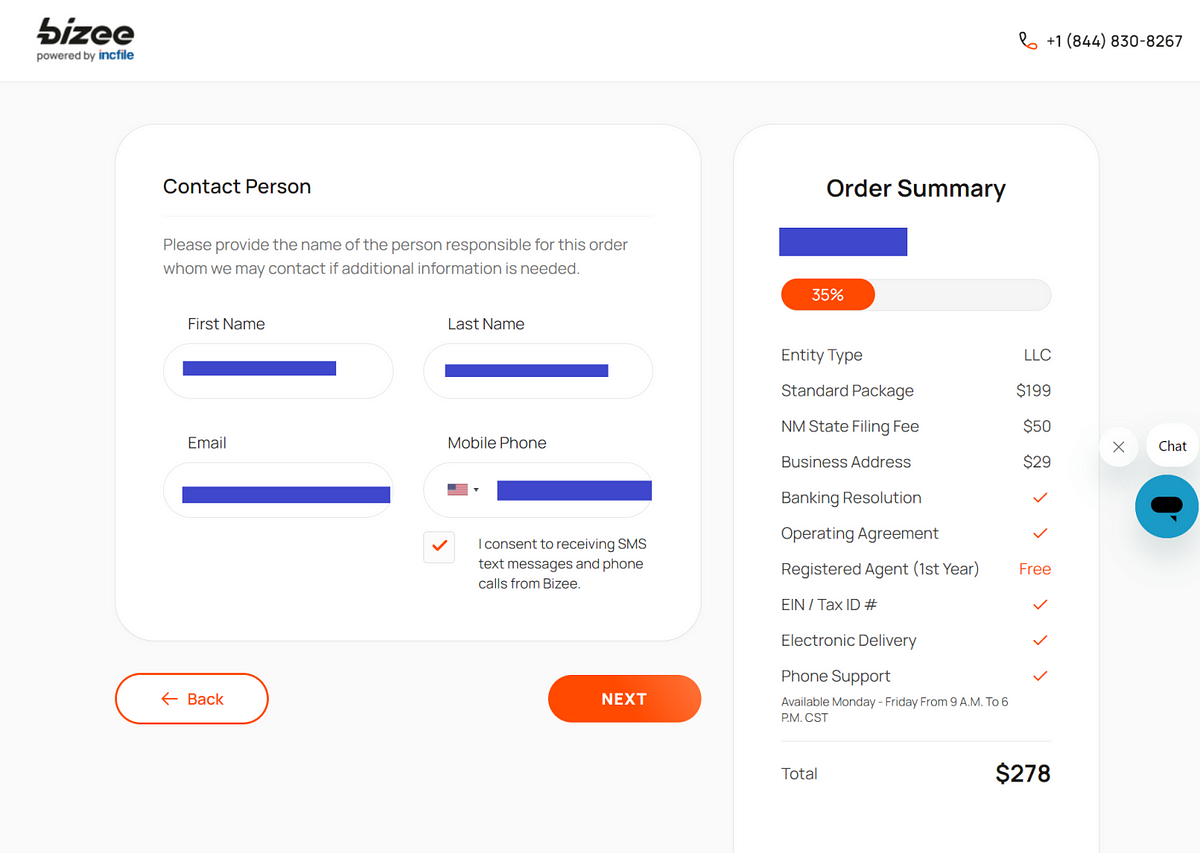This screenshot has width=1200, height=853.
Task: Click the First Name input field
Action: point(278,371)
